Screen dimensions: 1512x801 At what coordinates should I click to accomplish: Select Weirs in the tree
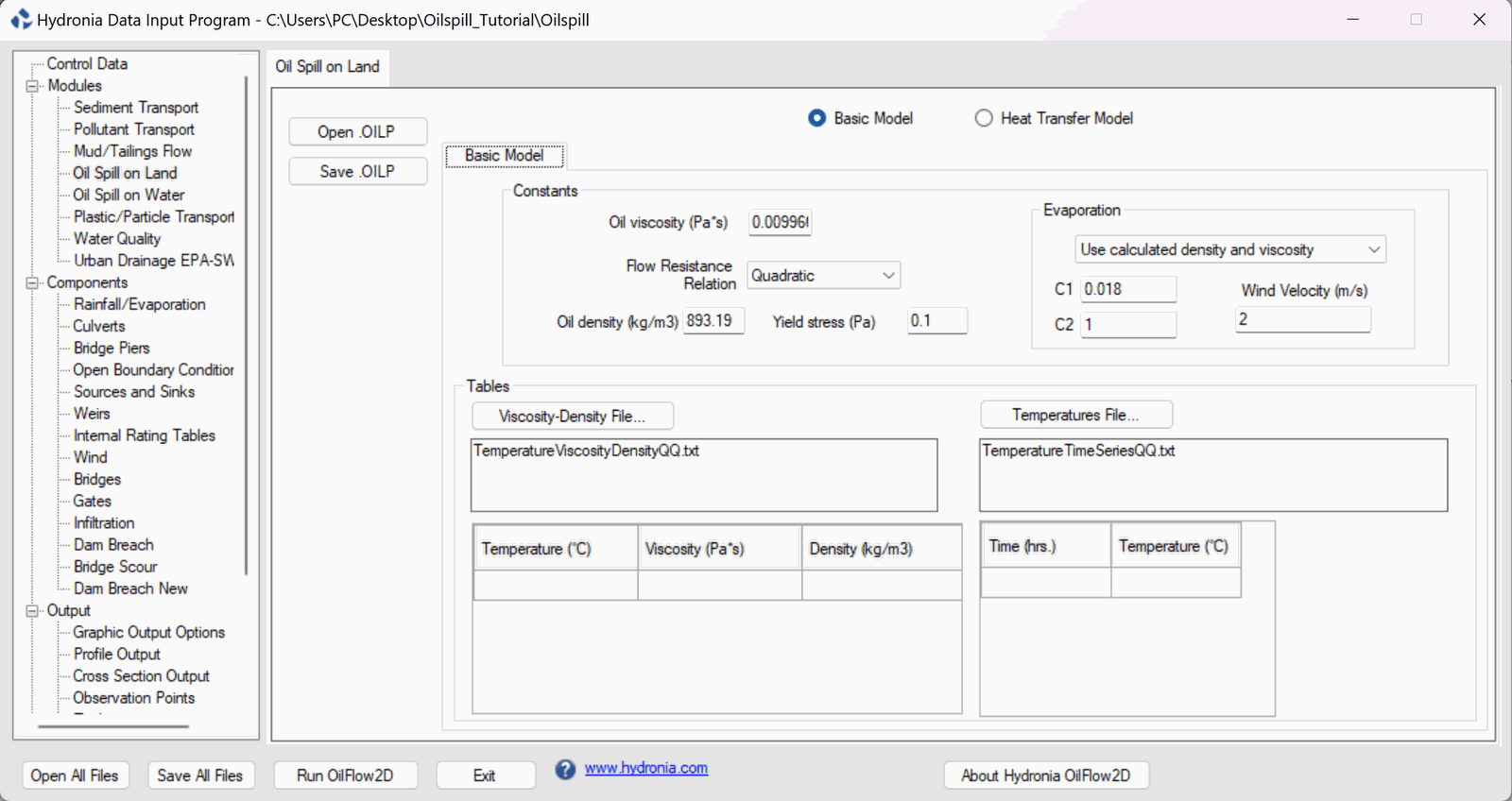point(92,414)
